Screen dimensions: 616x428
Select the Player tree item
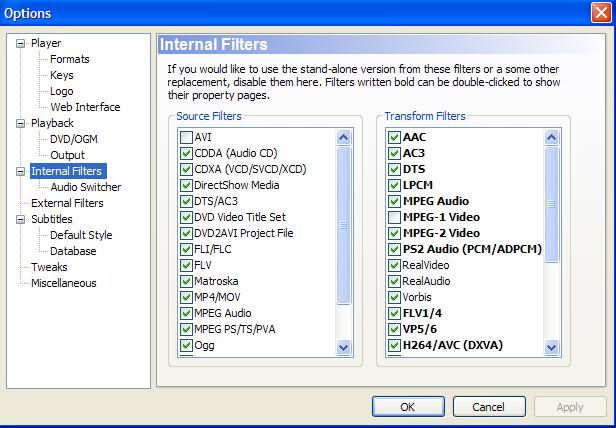[x=46, y=43]
